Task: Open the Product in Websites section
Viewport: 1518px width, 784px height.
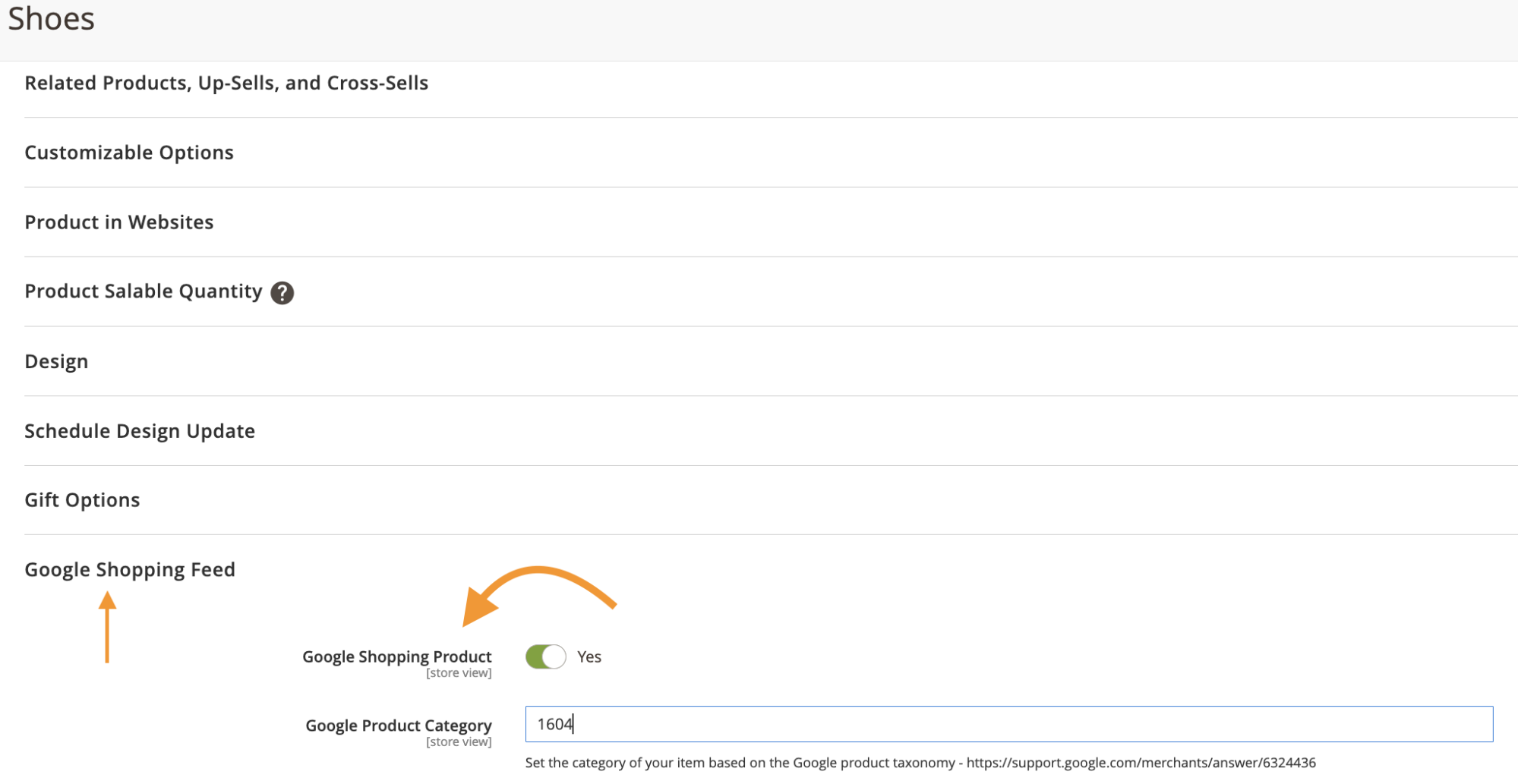Action: [x=118, y=222]
